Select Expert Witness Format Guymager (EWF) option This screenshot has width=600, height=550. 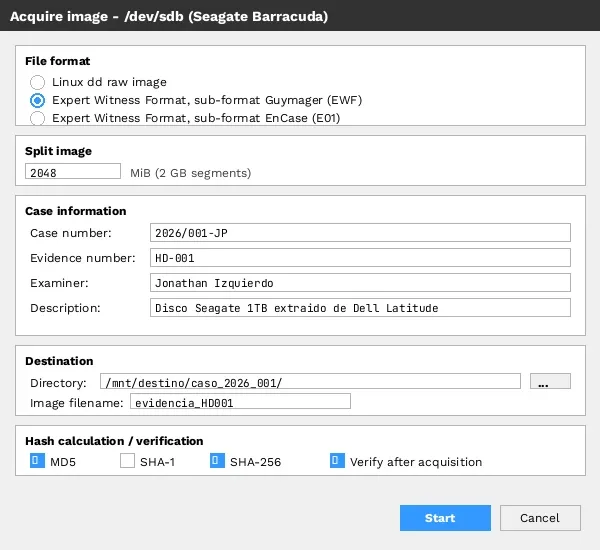tap(38, 100)
